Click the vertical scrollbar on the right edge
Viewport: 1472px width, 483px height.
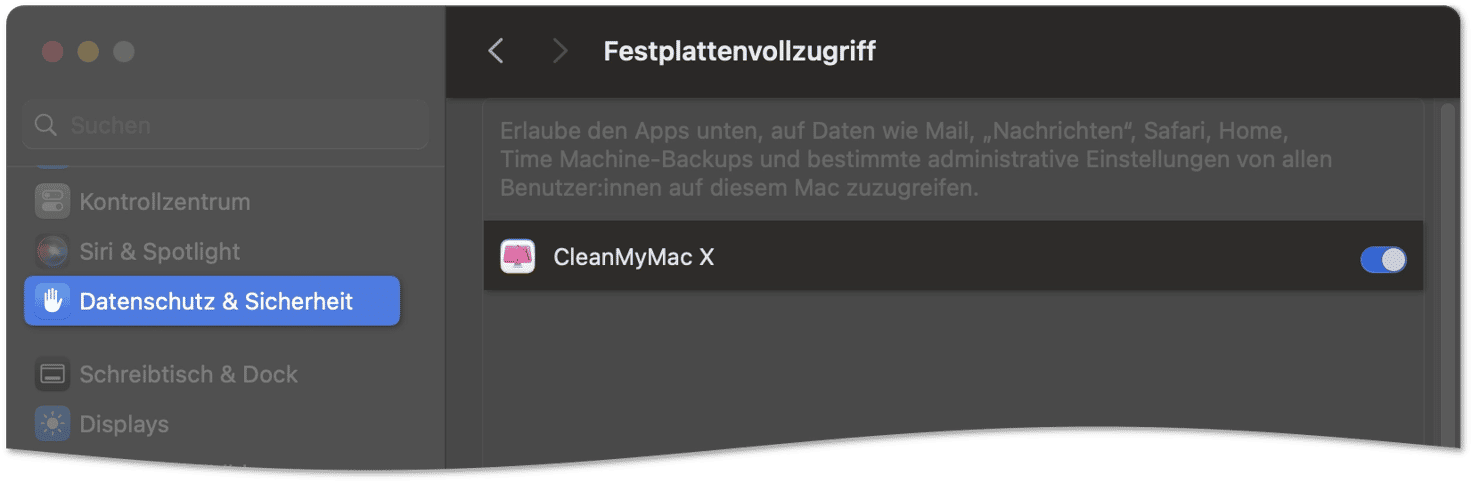[x=1447, y=270]
